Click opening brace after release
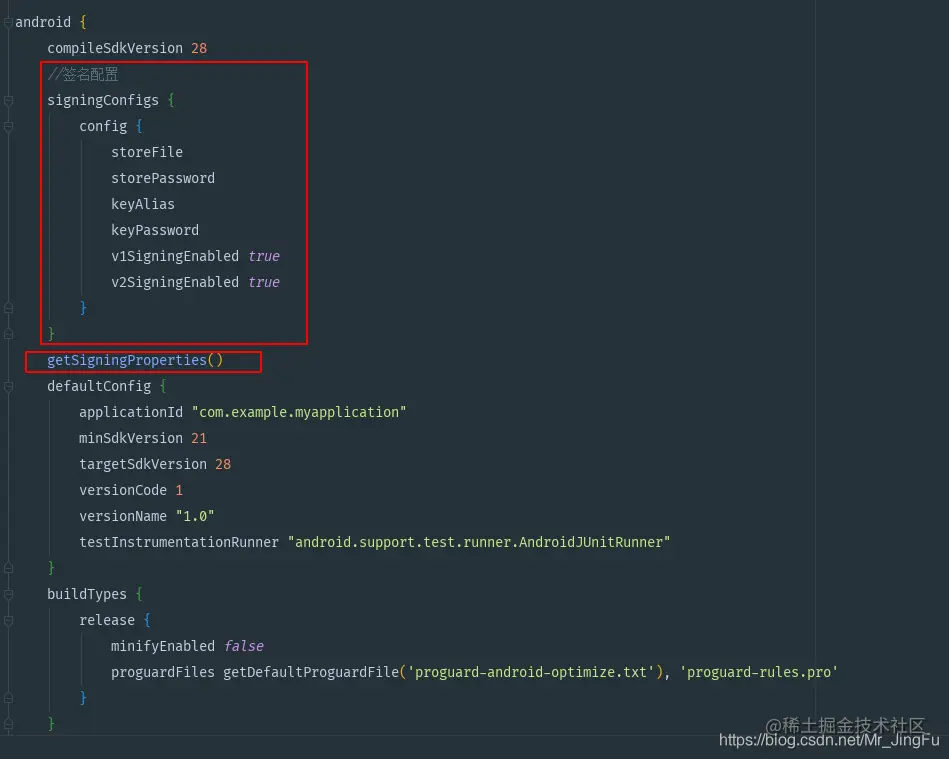 [x=147, y=620]
